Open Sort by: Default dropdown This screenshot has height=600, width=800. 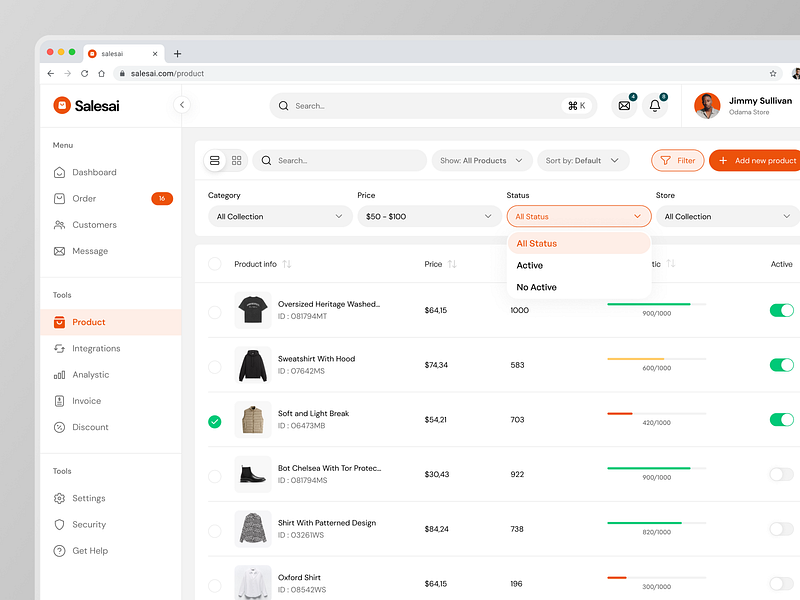click(583, 161)
